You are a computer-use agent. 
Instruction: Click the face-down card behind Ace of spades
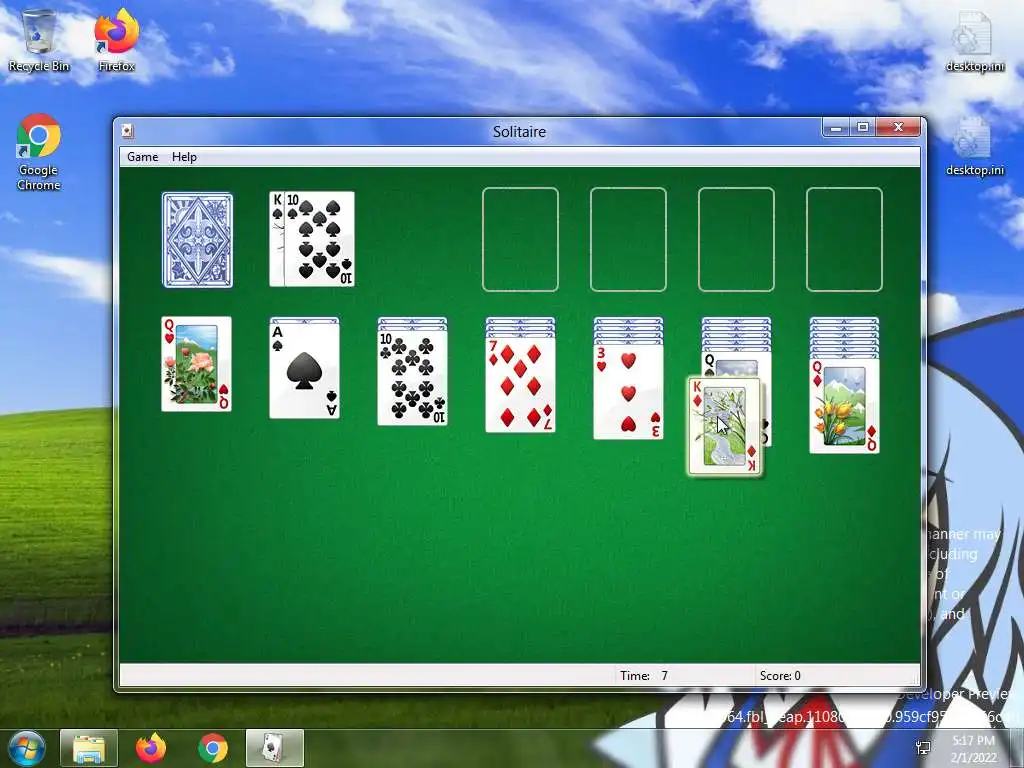pyautogui.click(x=304, y=319)
